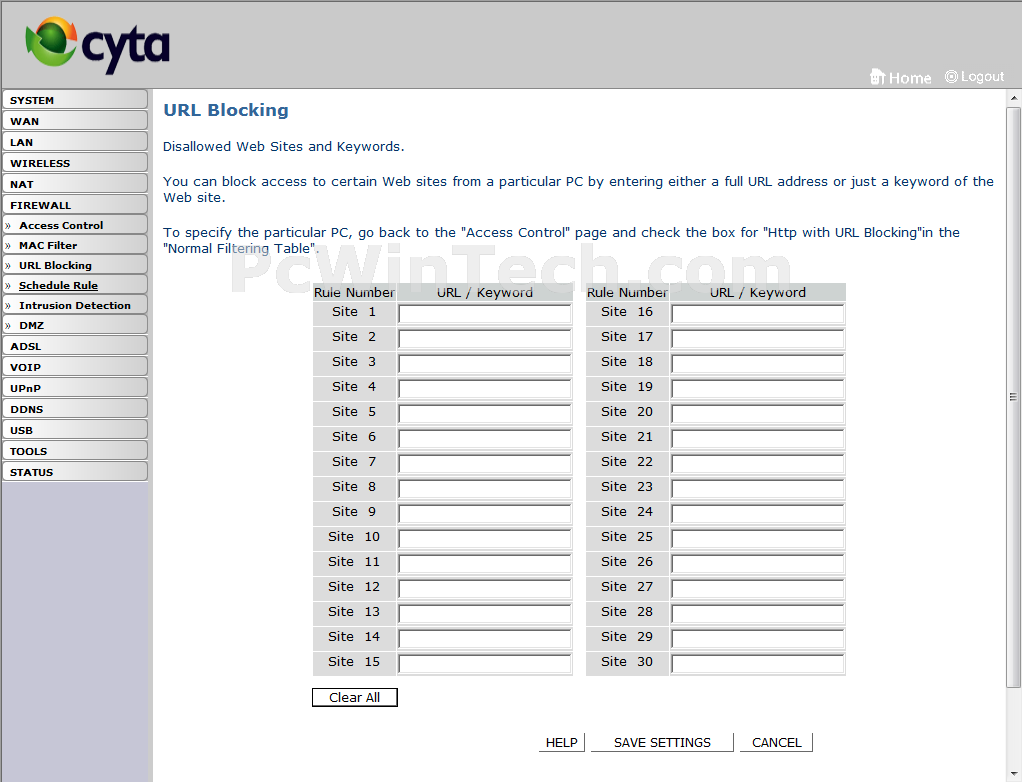Focus the Site 9 URL field

485,514
